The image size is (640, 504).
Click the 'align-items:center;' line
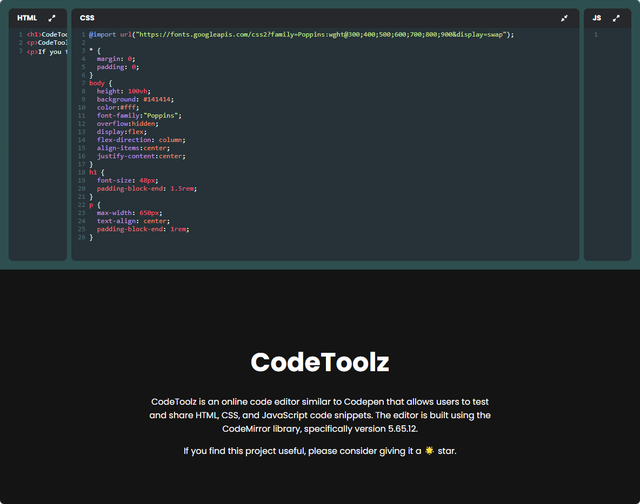click(133, 148)
